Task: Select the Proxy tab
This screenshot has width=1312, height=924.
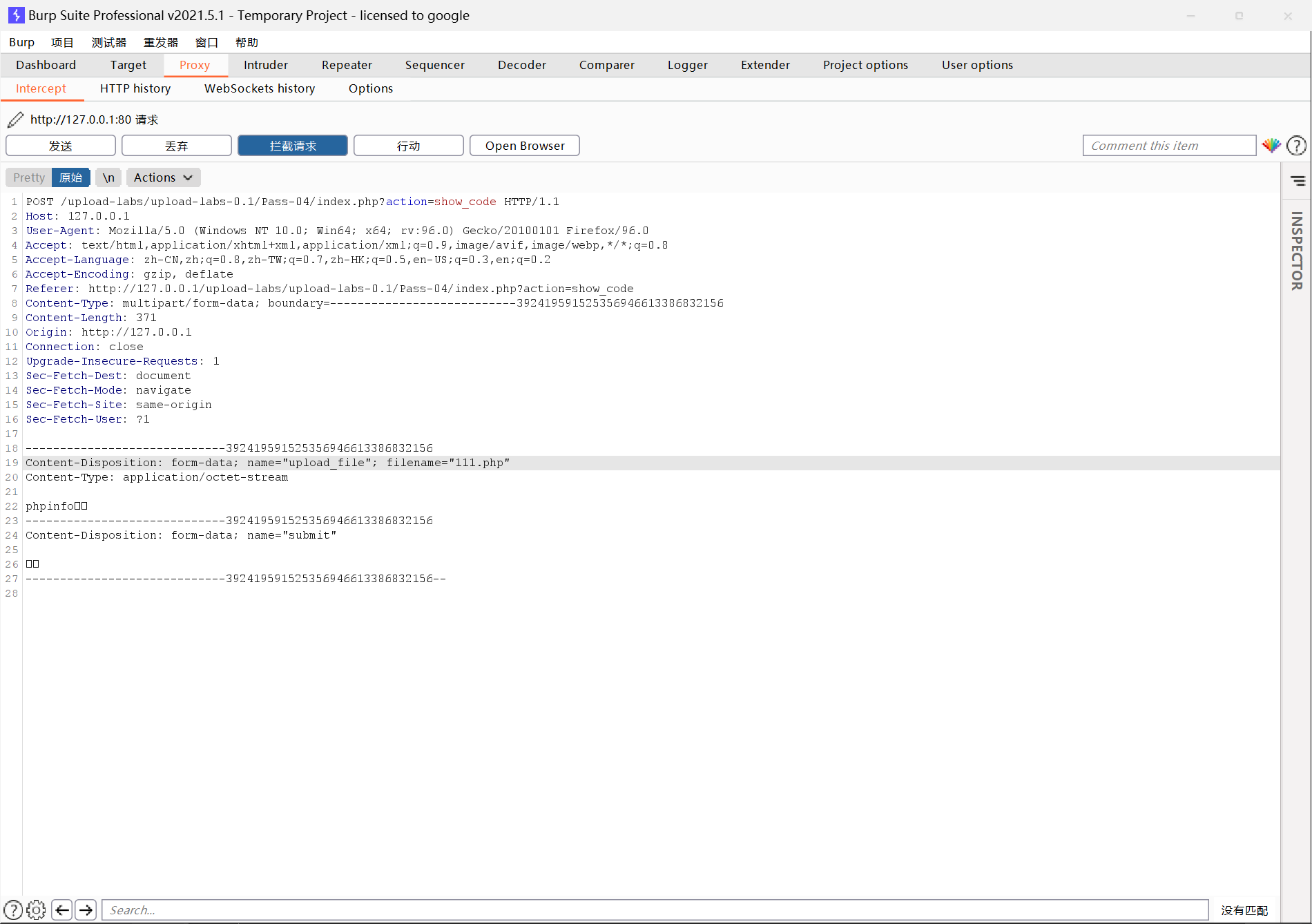Action: pos(195,65)
